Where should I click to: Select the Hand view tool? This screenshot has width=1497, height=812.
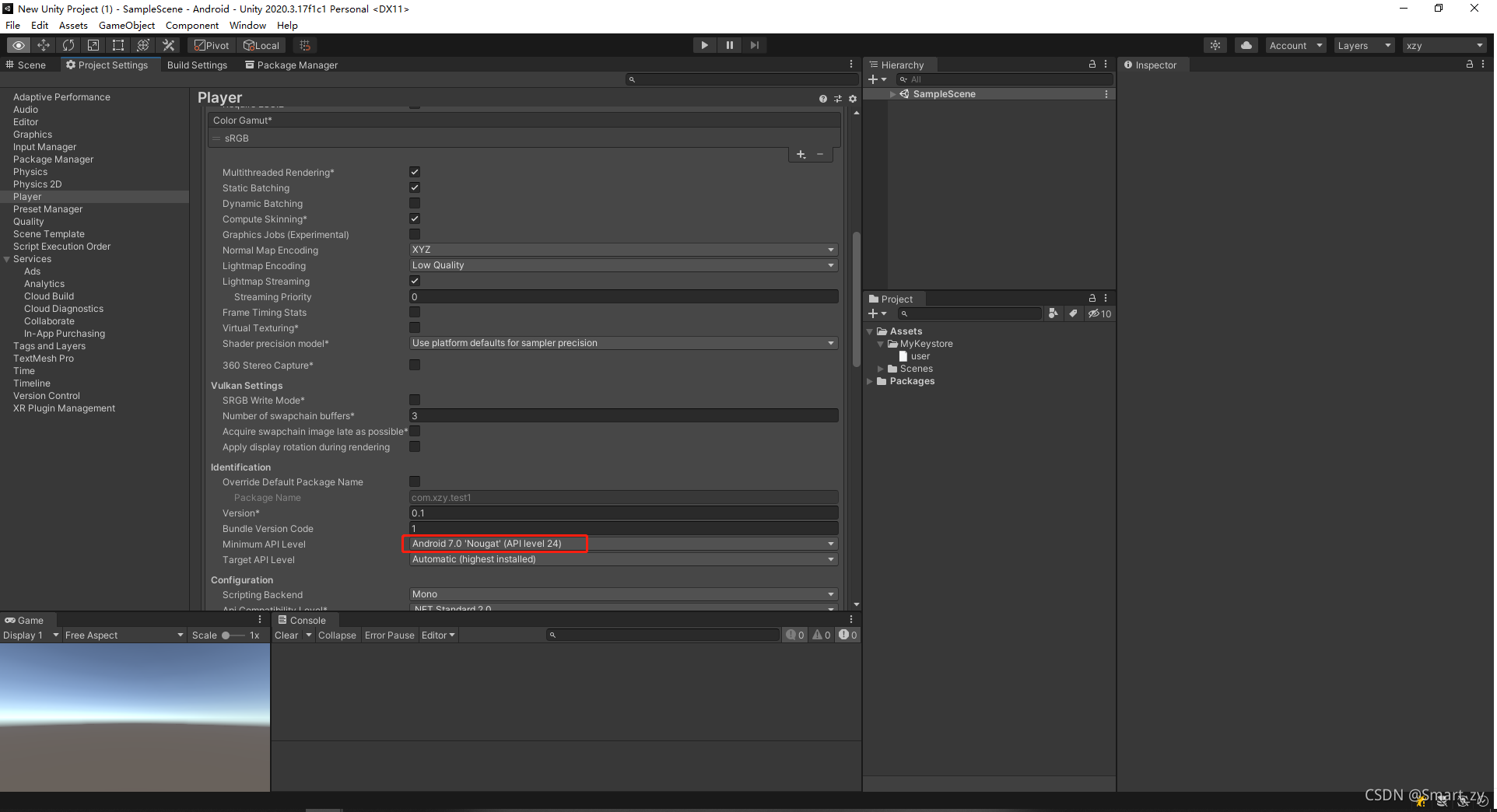pos(19,45)
